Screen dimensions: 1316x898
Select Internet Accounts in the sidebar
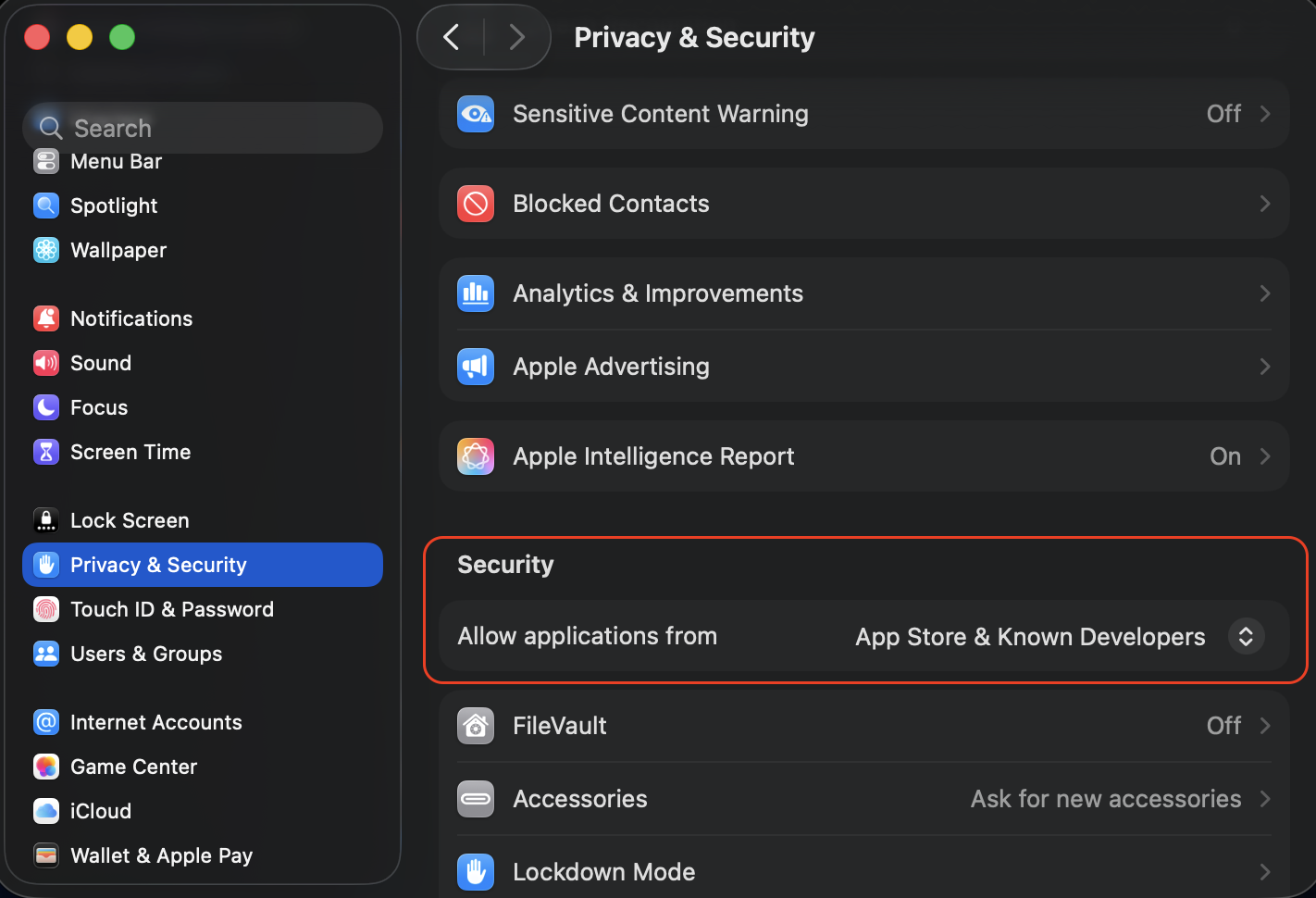[203, 722]
